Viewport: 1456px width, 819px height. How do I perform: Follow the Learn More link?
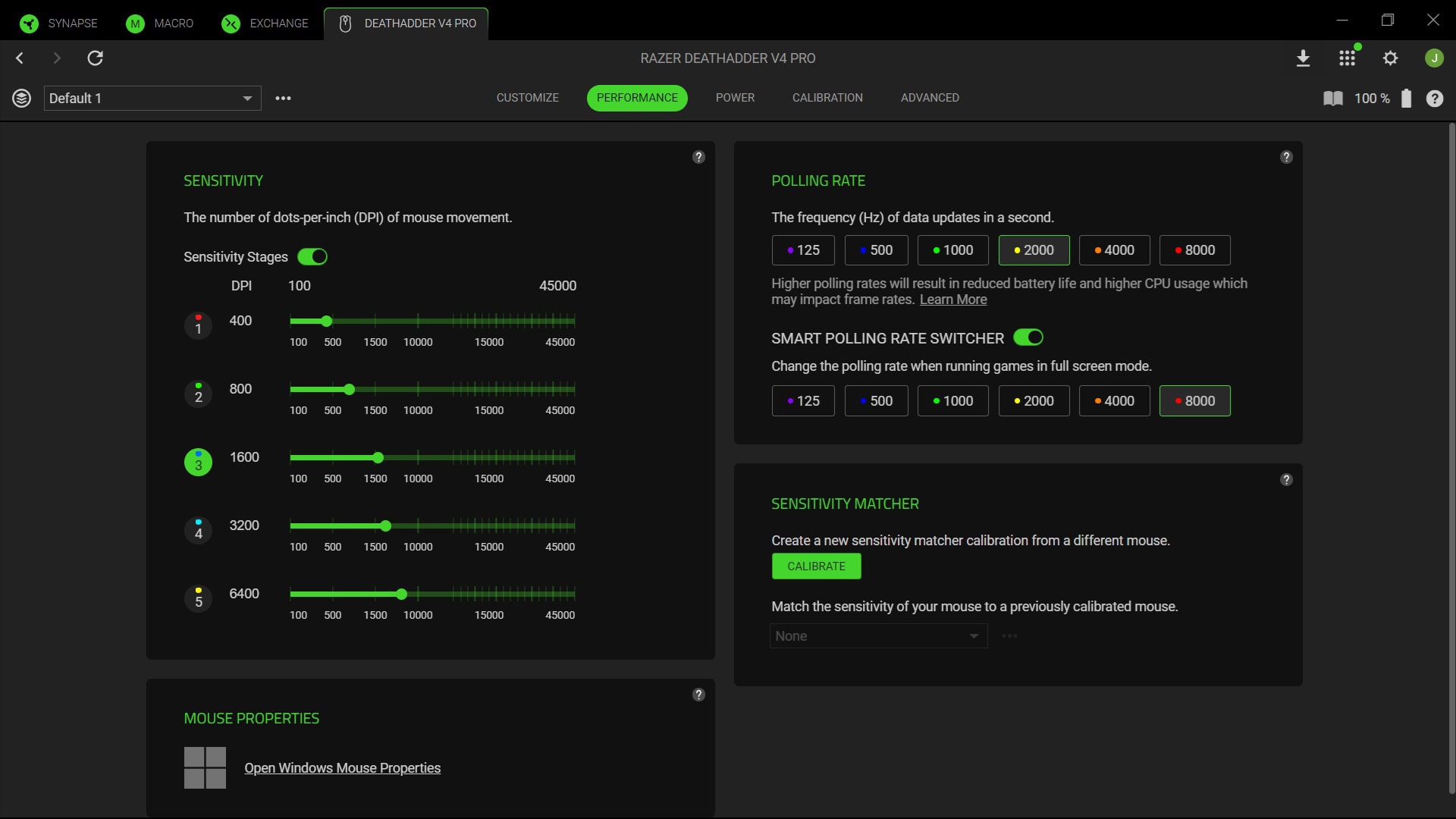point(953,300)
